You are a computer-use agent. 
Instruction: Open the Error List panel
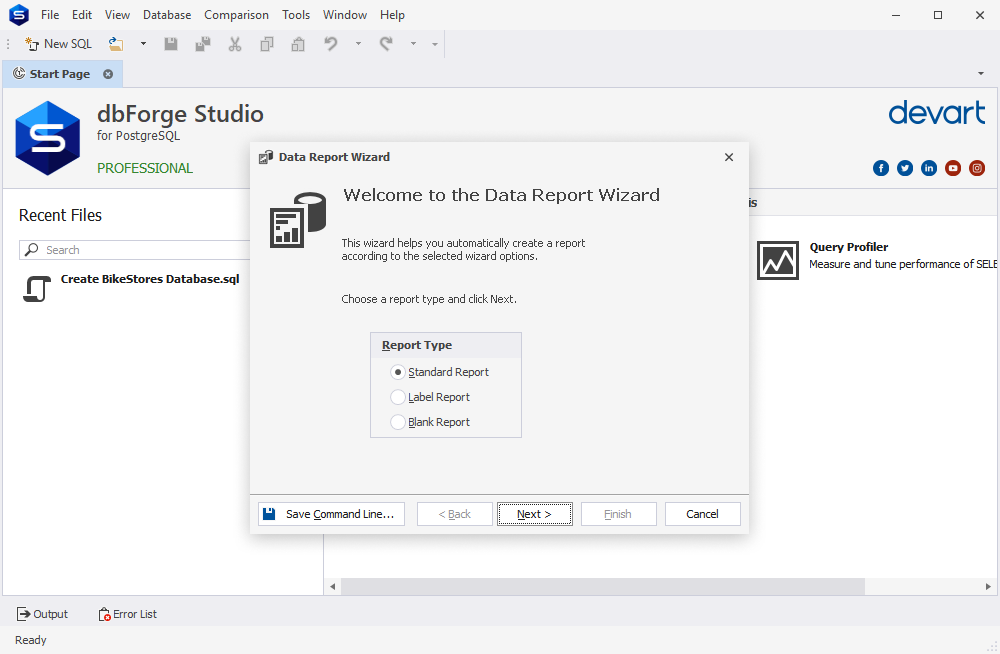tap(128, 614)
